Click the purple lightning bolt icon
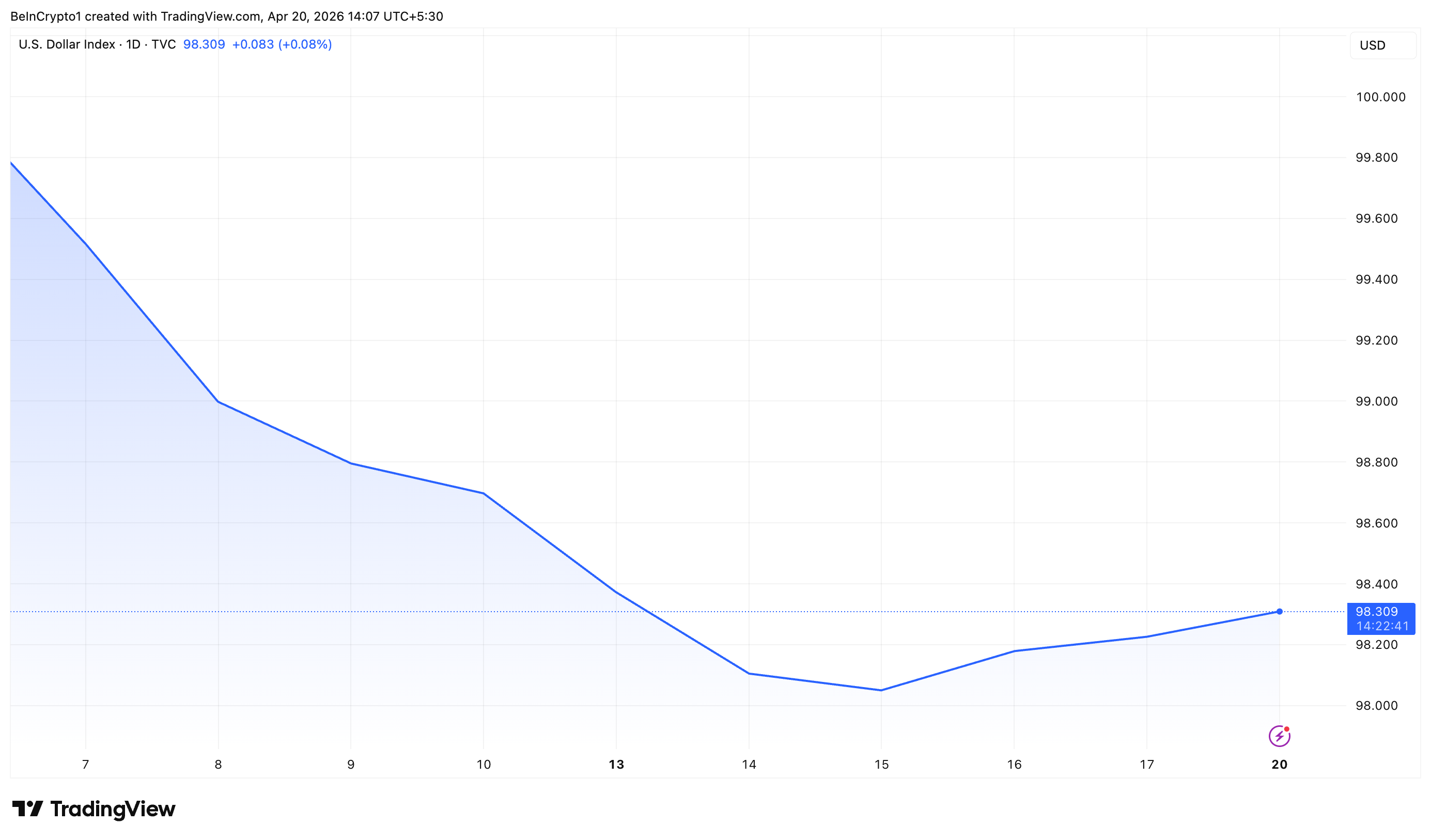This screenshot has width=1431, height=840. point(1279,736)
